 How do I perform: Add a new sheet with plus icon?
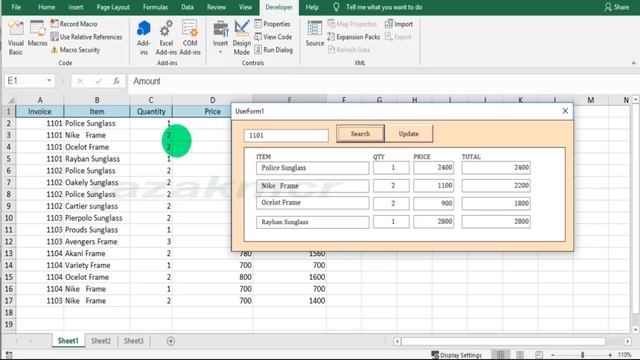tap(171, 341)
